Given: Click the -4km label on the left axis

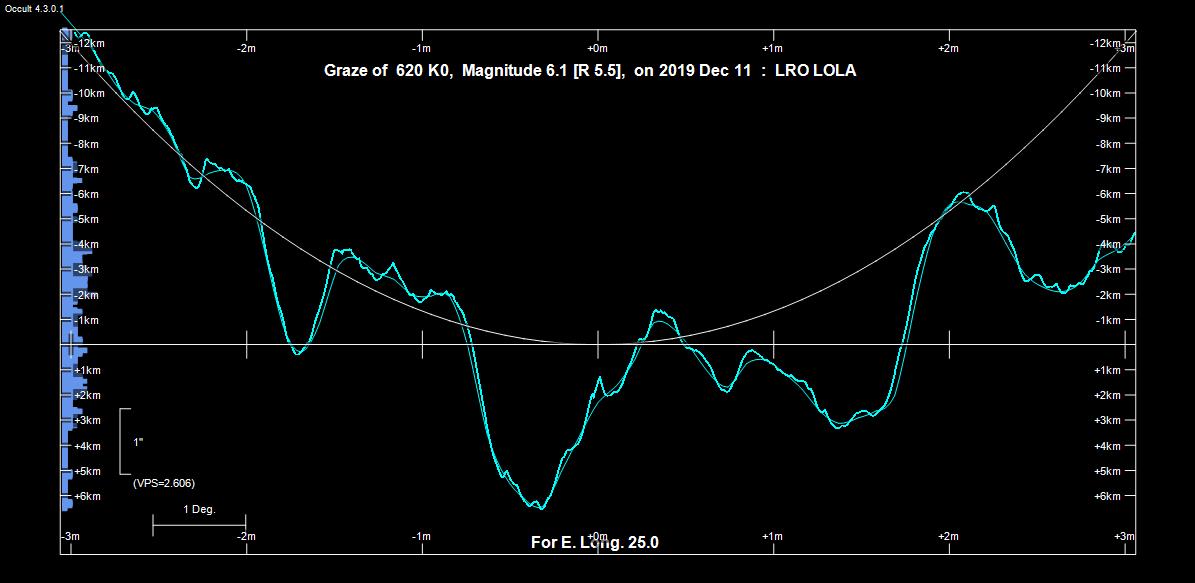Looking at the screenshot, I should 87,244.
